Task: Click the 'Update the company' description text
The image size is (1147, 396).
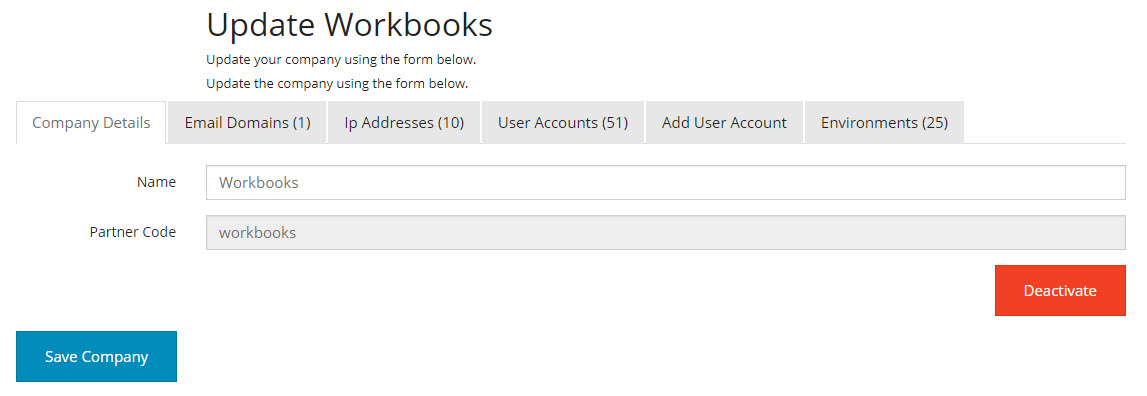Action: click(x=337, y=83)
